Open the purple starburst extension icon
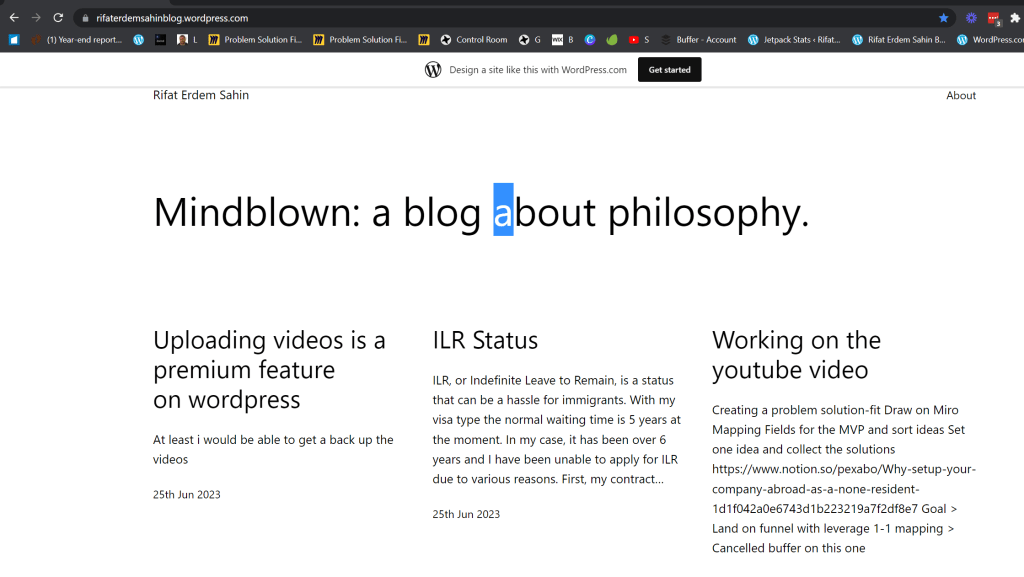Screen dimensions: 1024x577 pyautogui.click(x=971, y=18)
